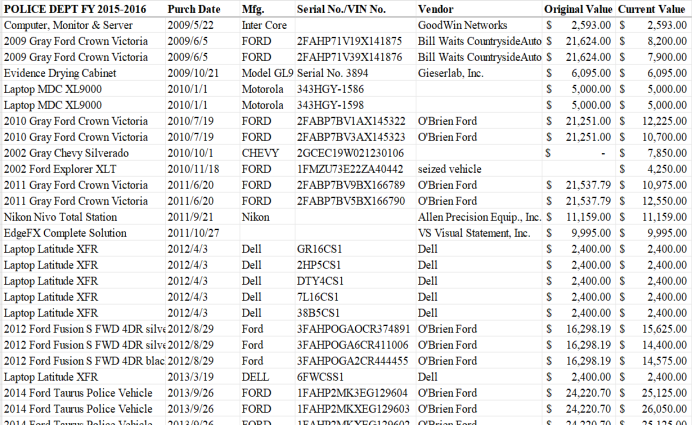Select the Vendor column header cell
692x426 pixels.
tap(435, 9)
